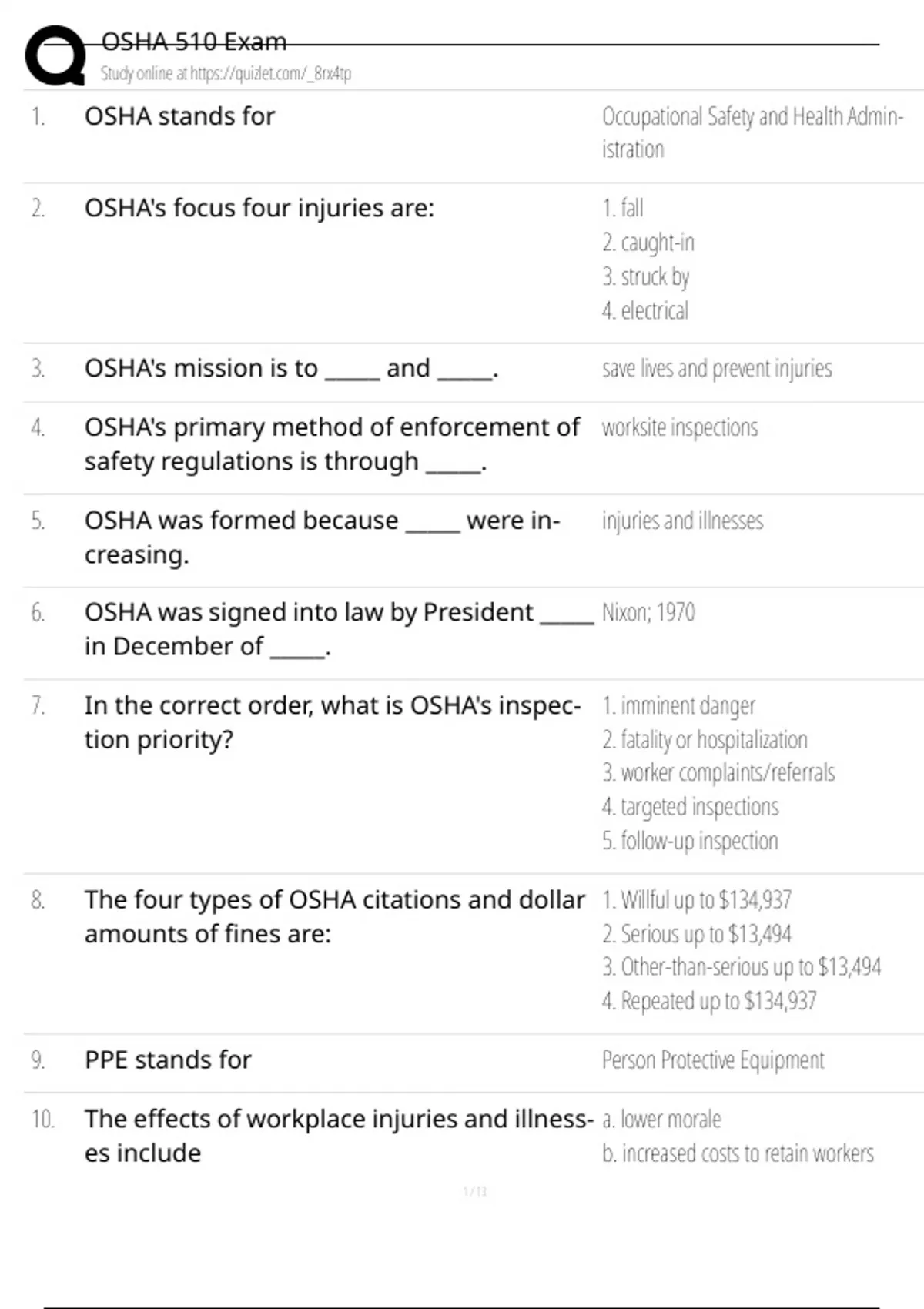Image resolution: width=924 pixels, height=1309 pixels.
Task: Click the answer worksite inspections
Action: (x=680, y=427)
